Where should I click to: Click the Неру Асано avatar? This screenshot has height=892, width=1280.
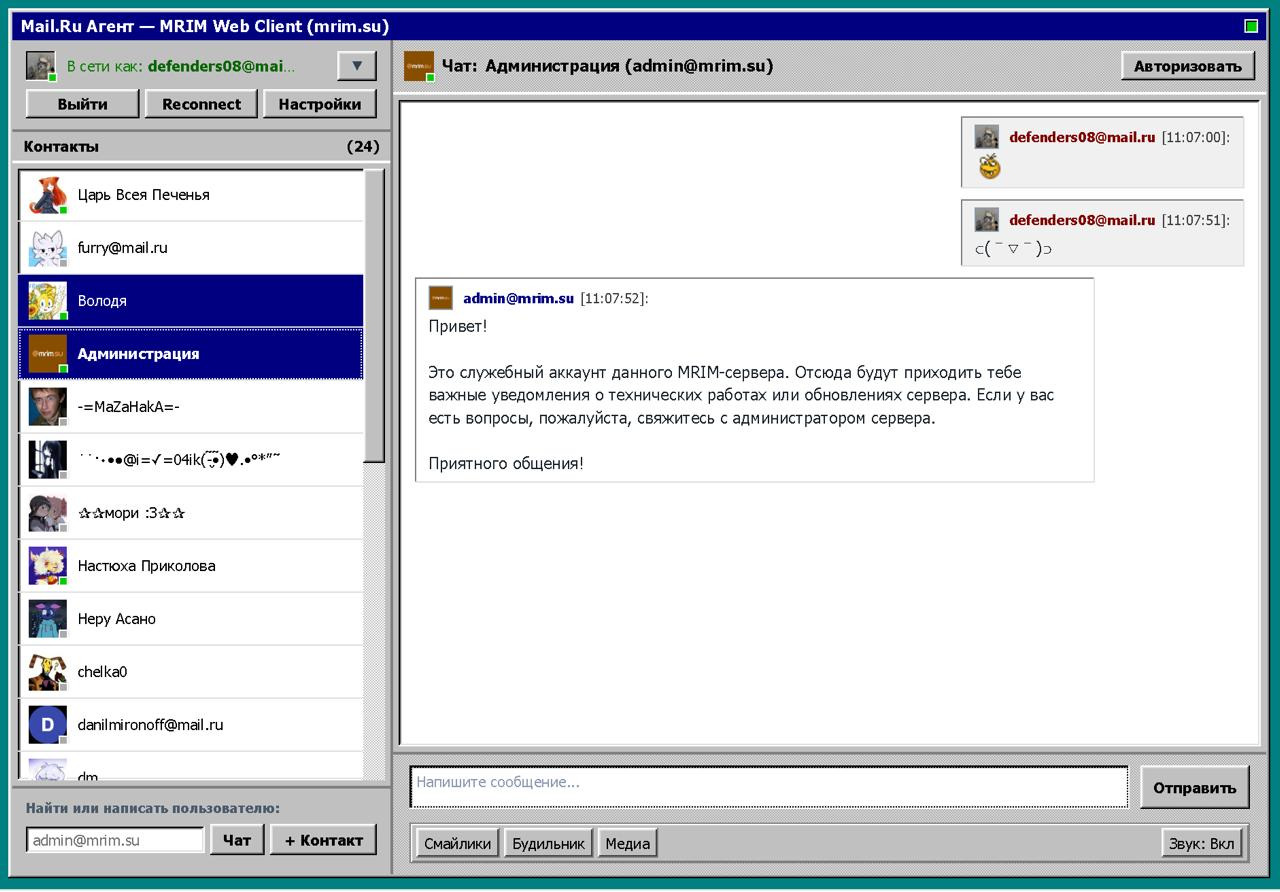47,619
